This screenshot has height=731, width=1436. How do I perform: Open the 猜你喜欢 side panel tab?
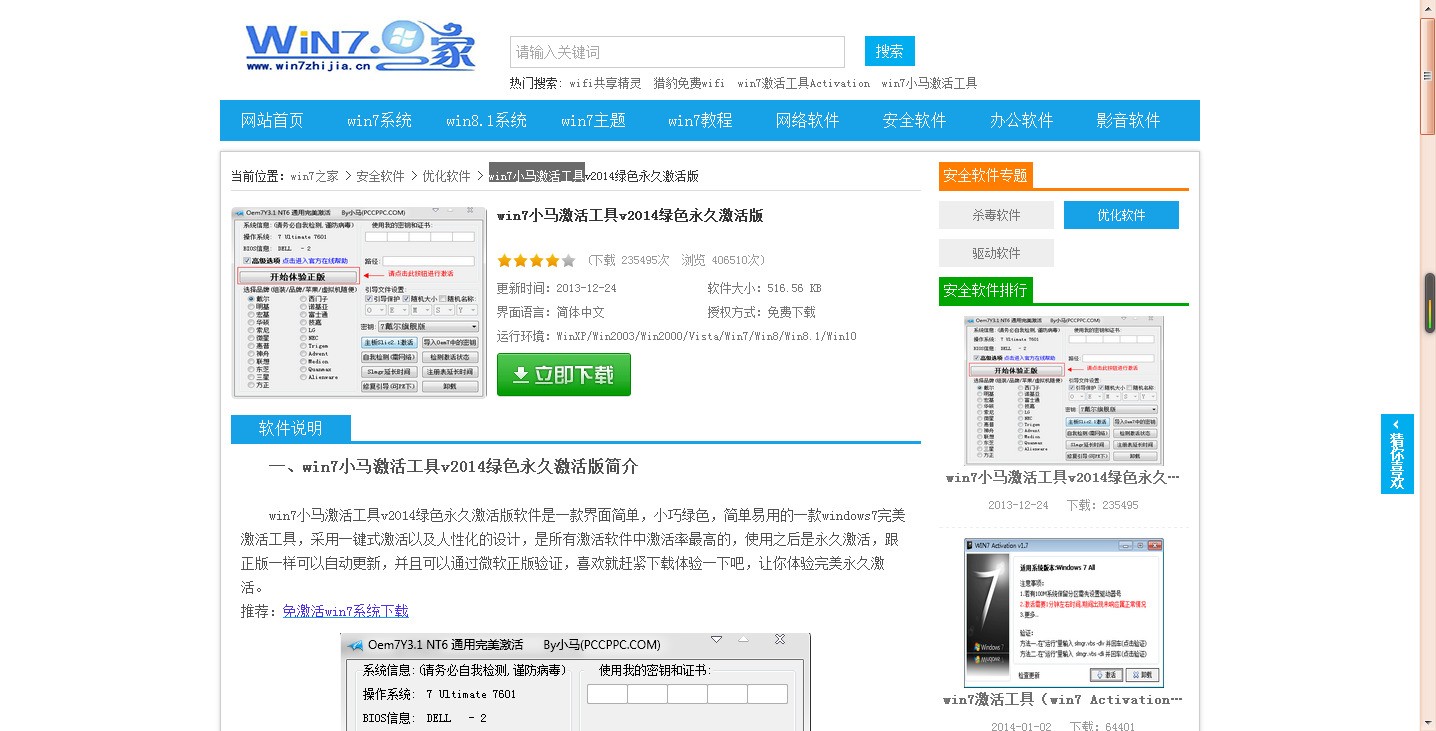(1397, 454)
